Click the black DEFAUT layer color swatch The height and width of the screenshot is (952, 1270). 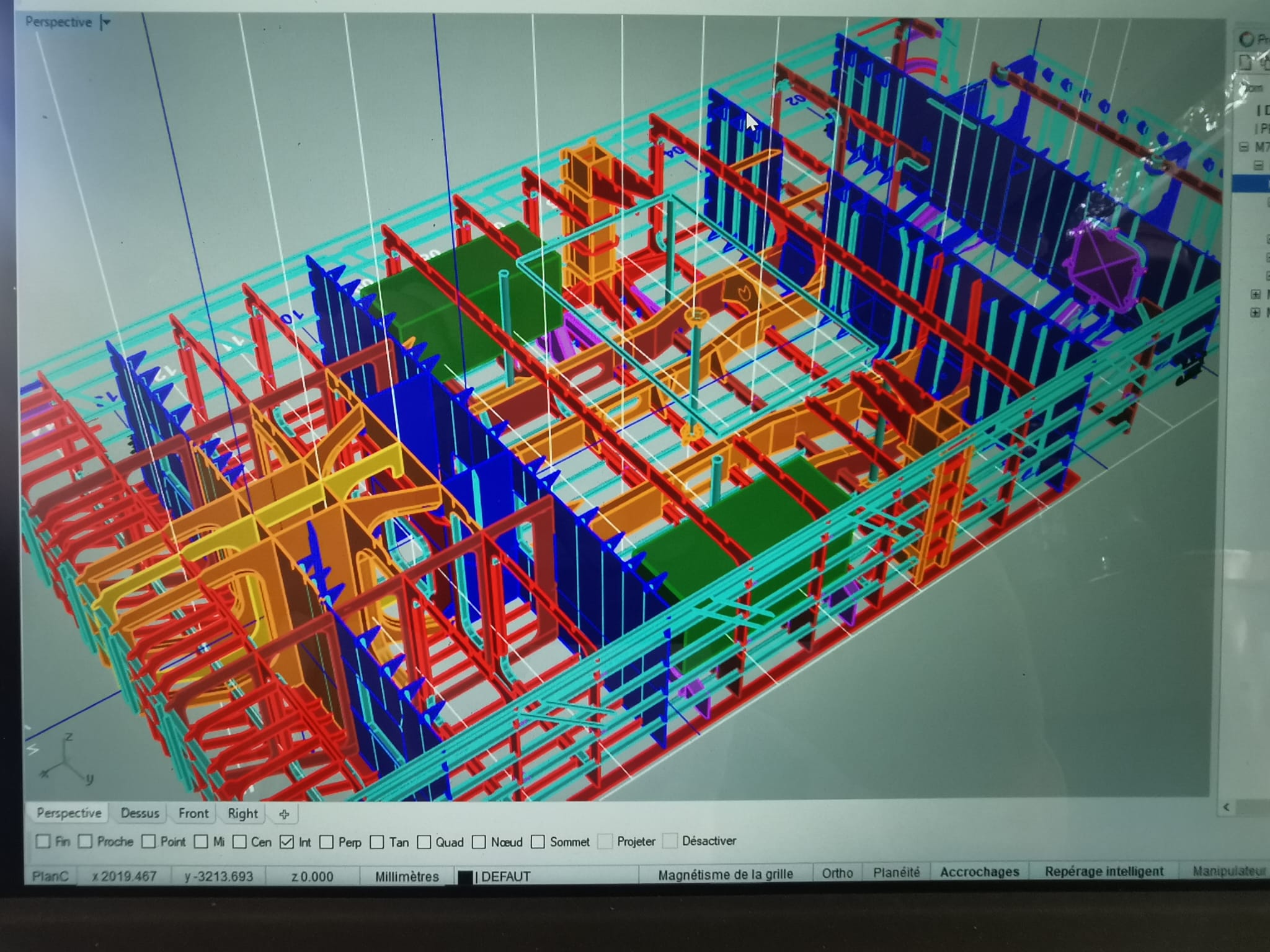[465, 877]
